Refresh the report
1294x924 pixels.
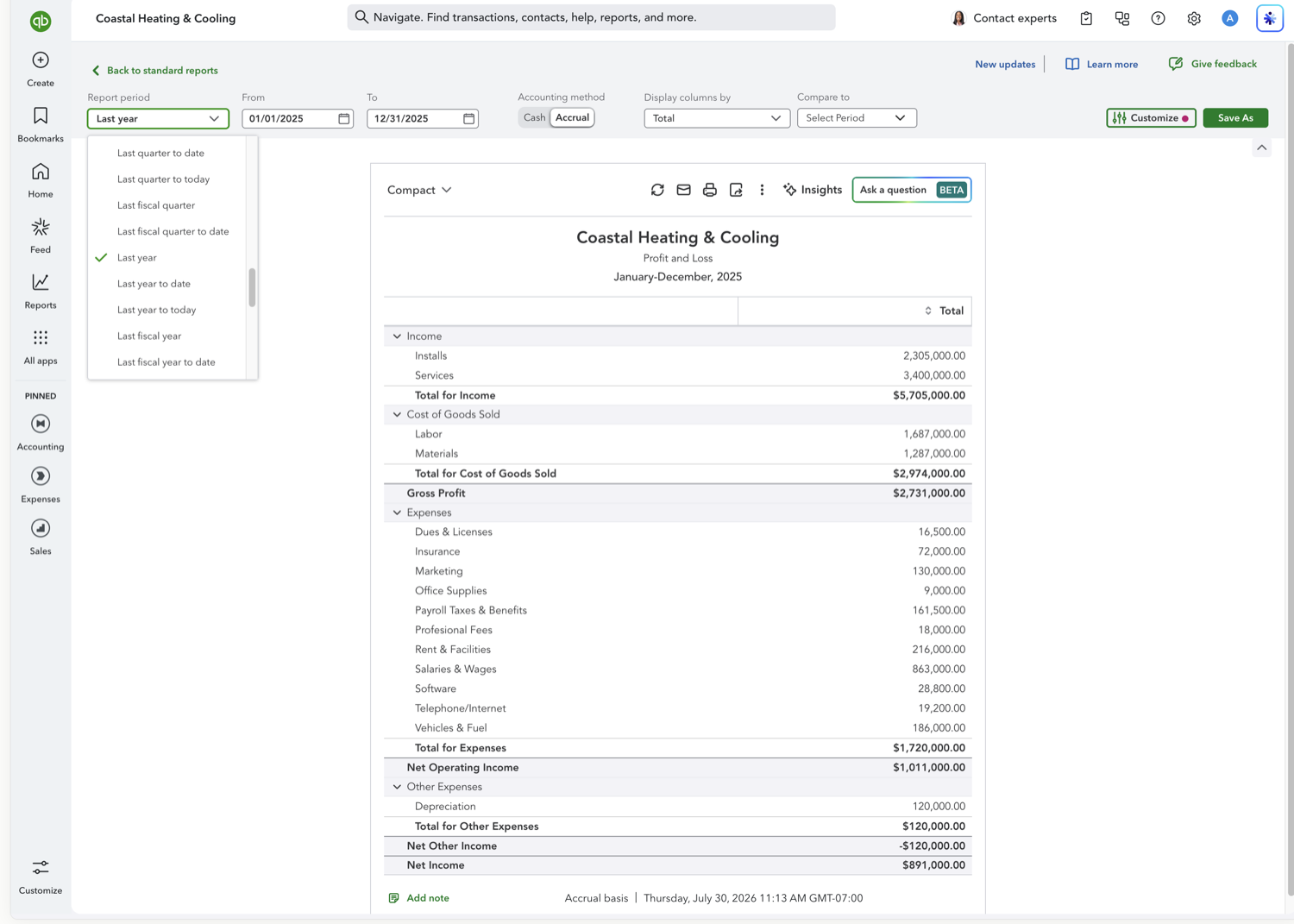click(x=657, y=190)
